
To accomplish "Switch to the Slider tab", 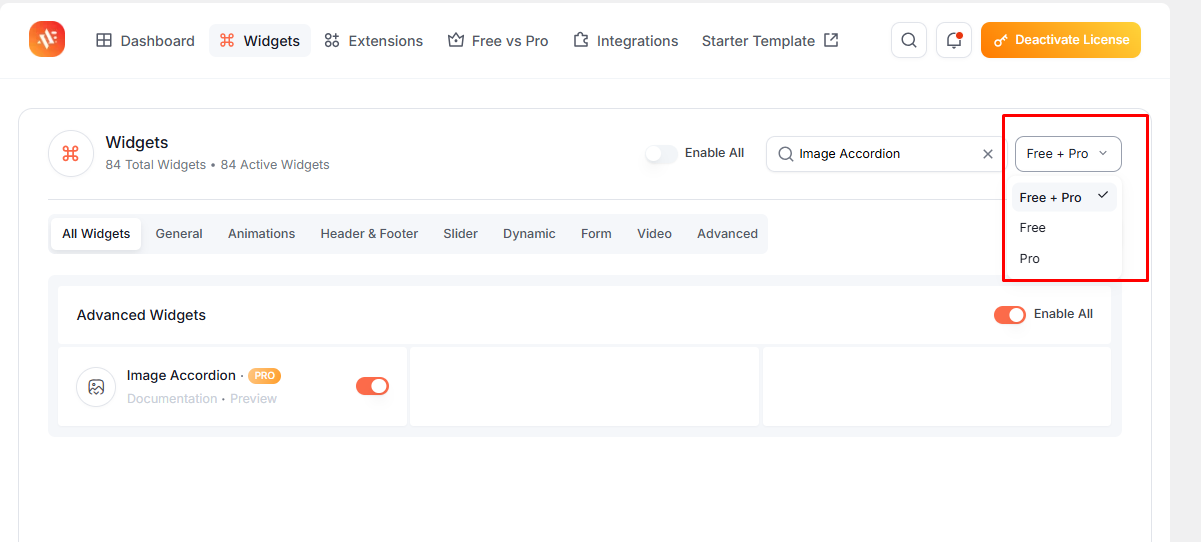I will [461, 234].
